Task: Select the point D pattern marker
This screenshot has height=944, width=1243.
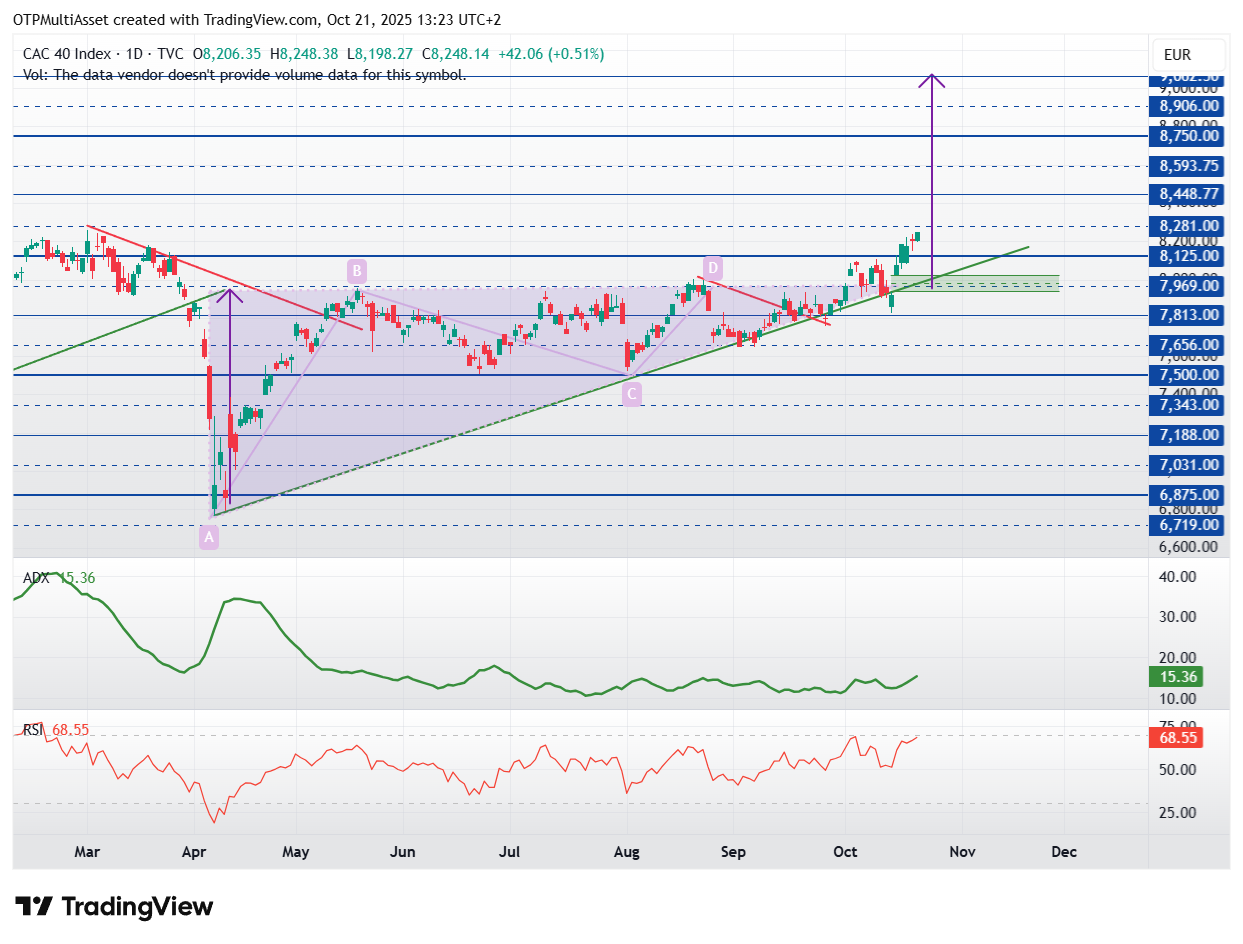Action: [x=712, y=268]
